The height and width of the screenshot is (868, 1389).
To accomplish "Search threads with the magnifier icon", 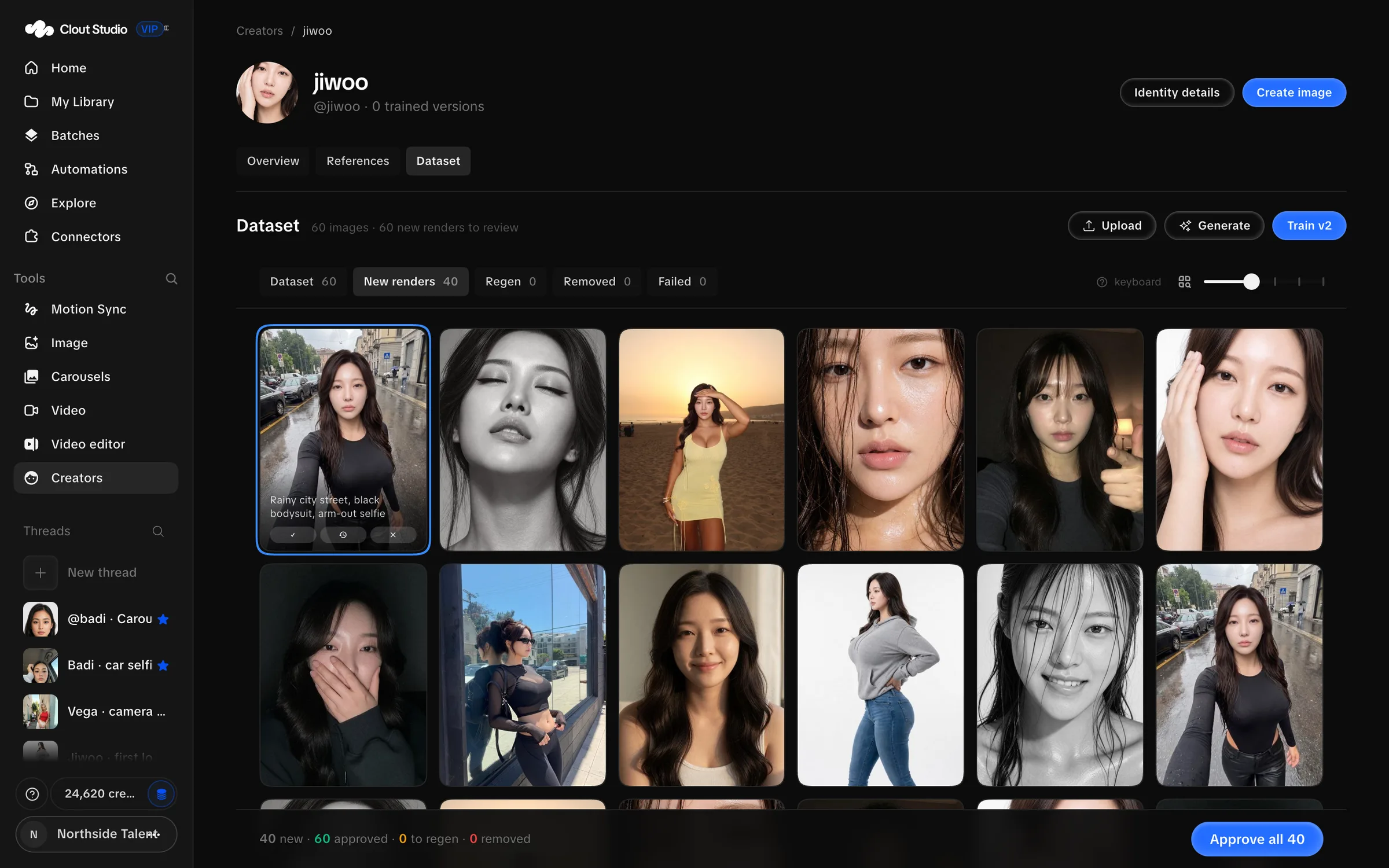I will (x=158, y=531).
